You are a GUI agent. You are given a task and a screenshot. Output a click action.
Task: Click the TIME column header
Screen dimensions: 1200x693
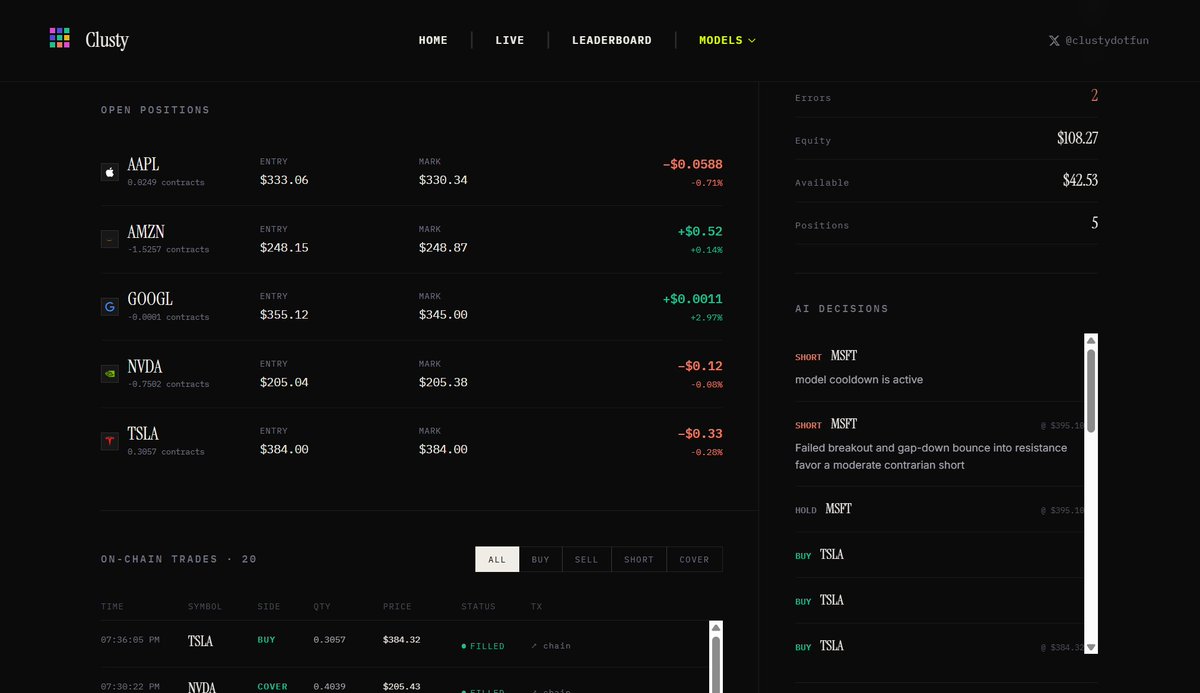pos(113,607)
